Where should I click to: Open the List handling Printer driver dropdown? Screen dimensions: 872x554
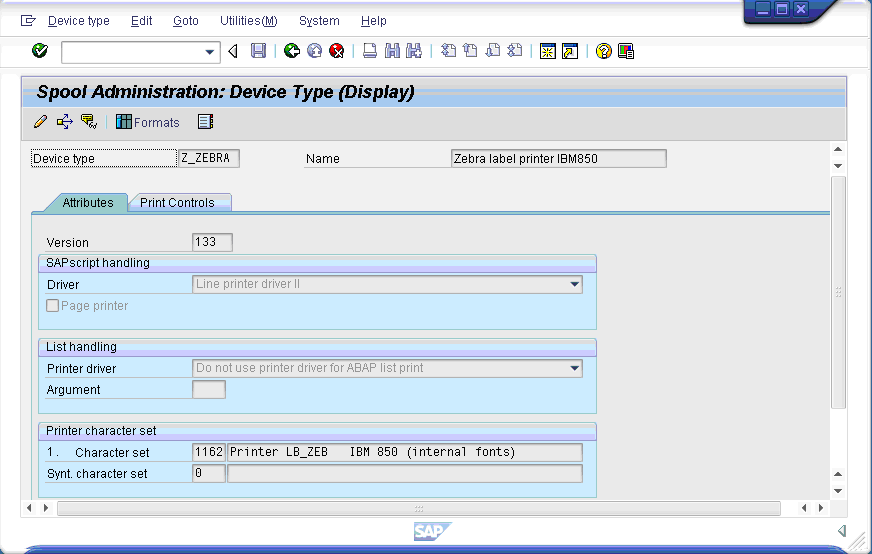pyautogui.click(x=574, y=368)
